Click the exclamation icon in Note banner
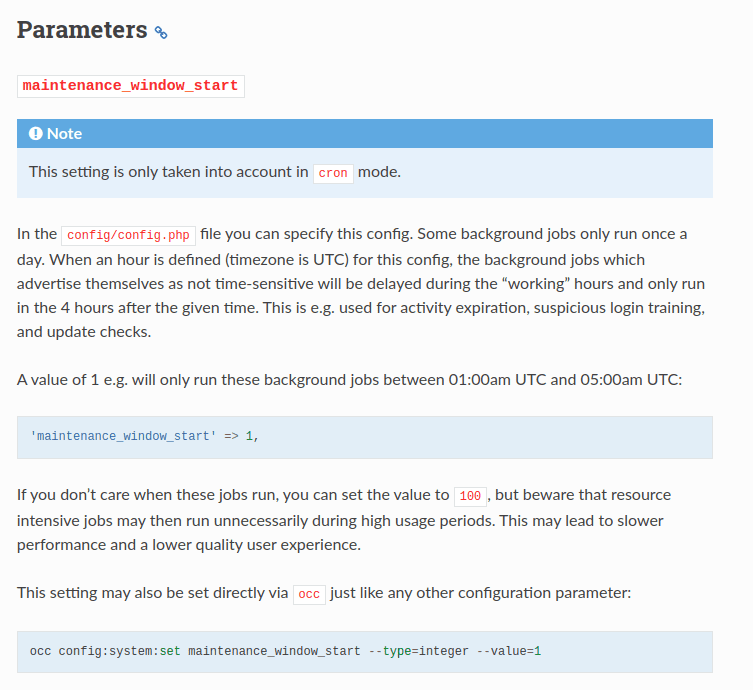This screenshot has height=690, width=753. (x=36, y=133)
